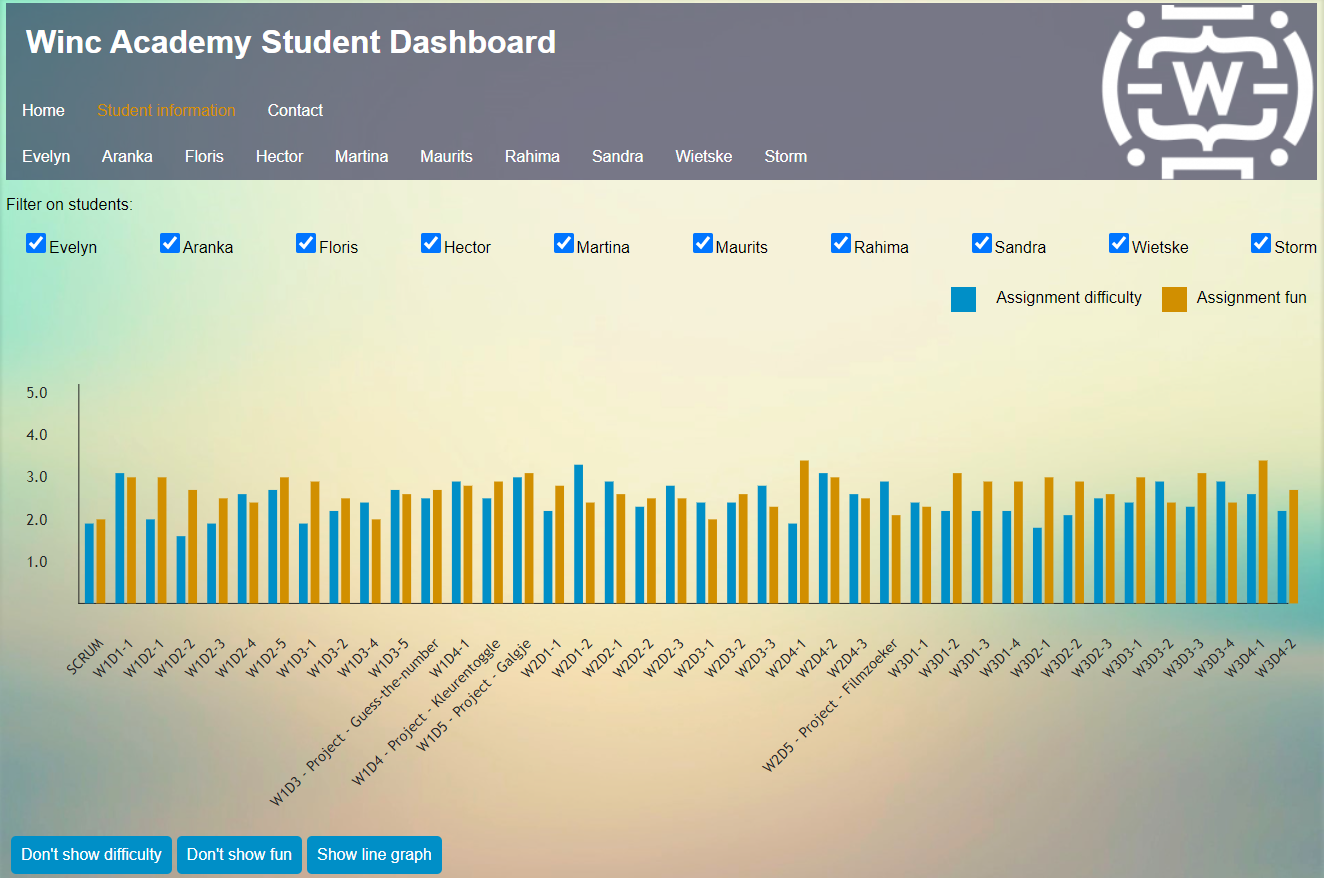Click the Don't show fun button
This screenshot has height=878, width=1324.
click(239, 854)
